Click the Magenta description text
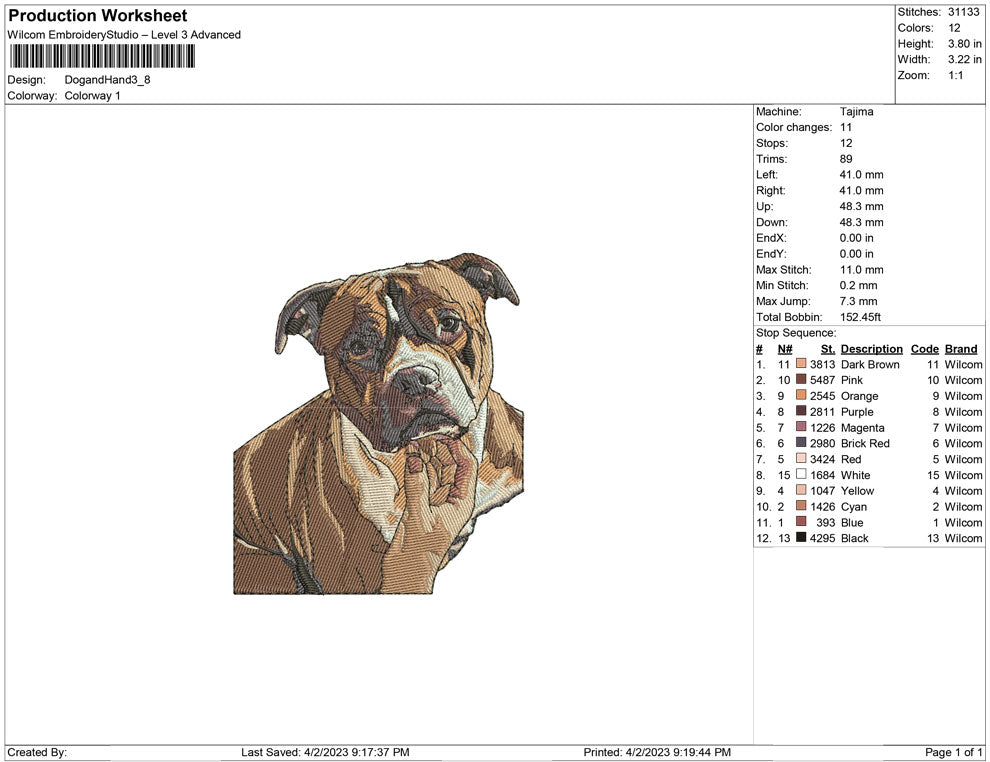The width and height of the screenshot is (990, 762). [862, 428]
